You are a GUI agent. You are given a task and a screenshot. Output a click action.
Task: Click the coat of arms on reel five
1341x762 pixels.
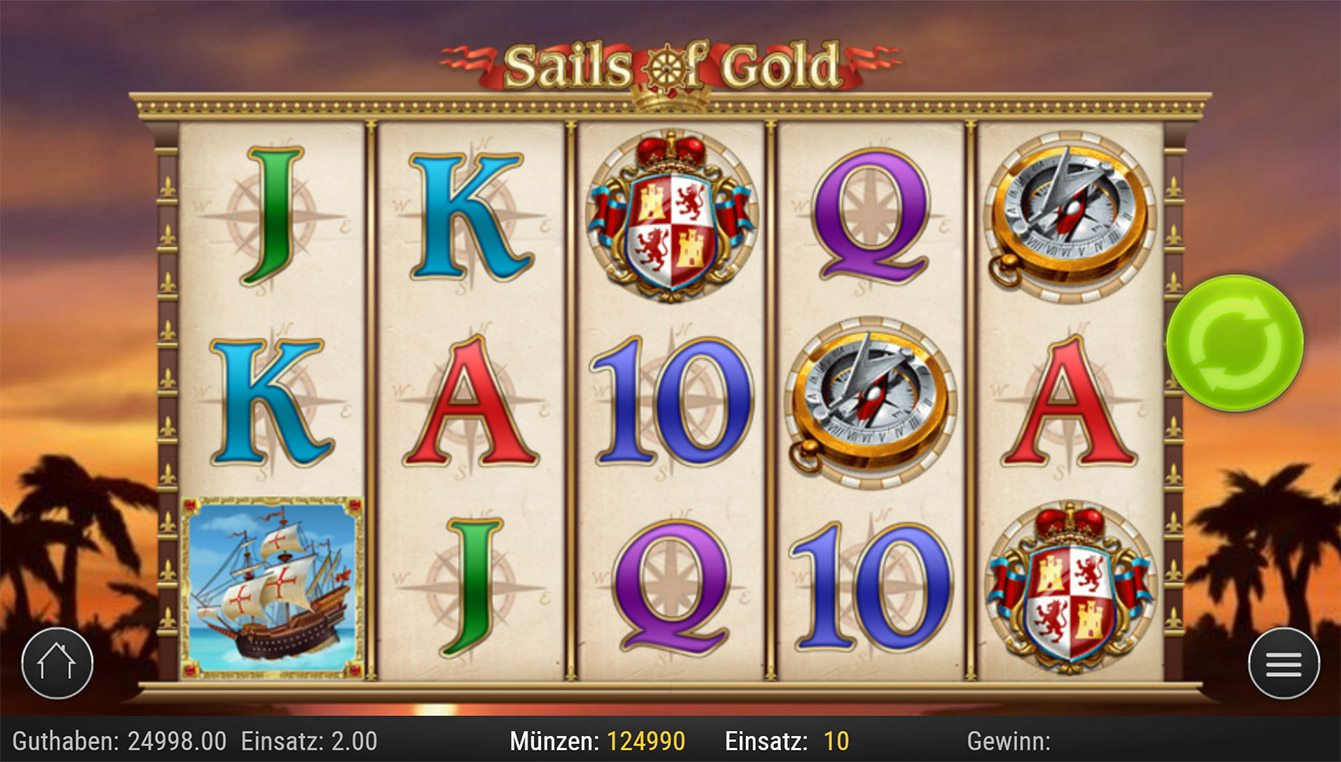click(x=1070, y=588)
